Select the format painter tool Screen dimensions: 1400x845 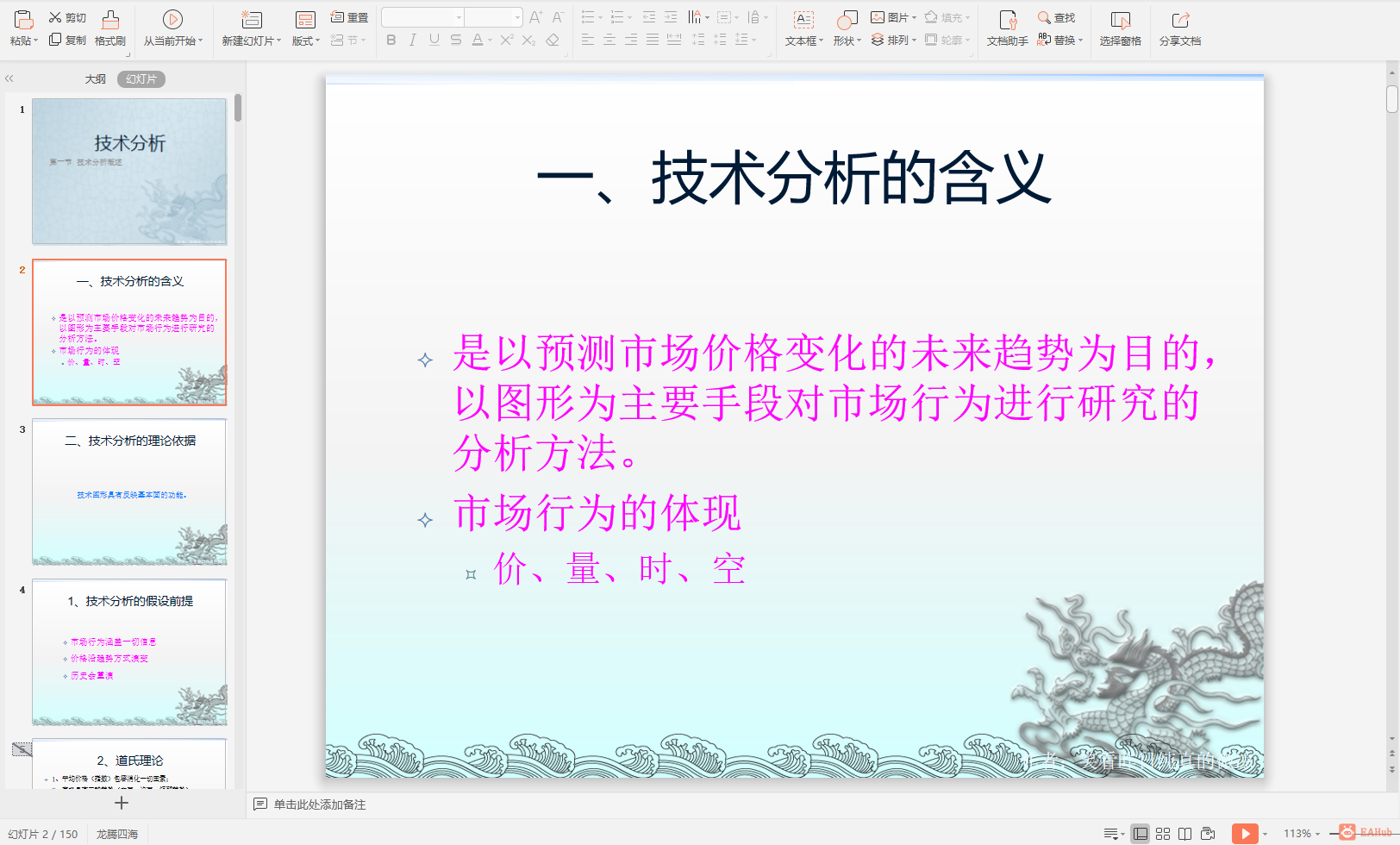pyautogui.click(x=109, y=26)
